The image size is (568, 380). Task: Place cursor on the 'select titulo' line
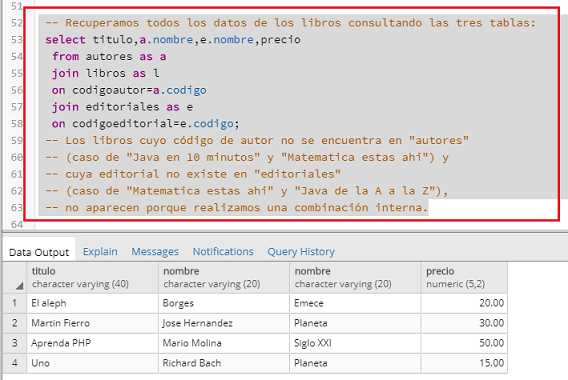point(173,39)
